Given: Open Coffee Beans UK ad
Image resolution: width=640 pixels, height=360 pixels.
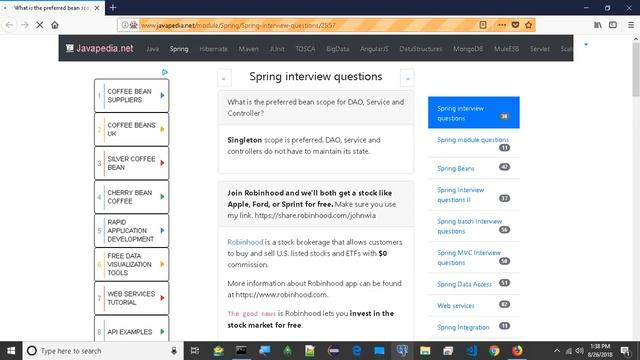Looking at the screenshot, I should tap(131, 129).
